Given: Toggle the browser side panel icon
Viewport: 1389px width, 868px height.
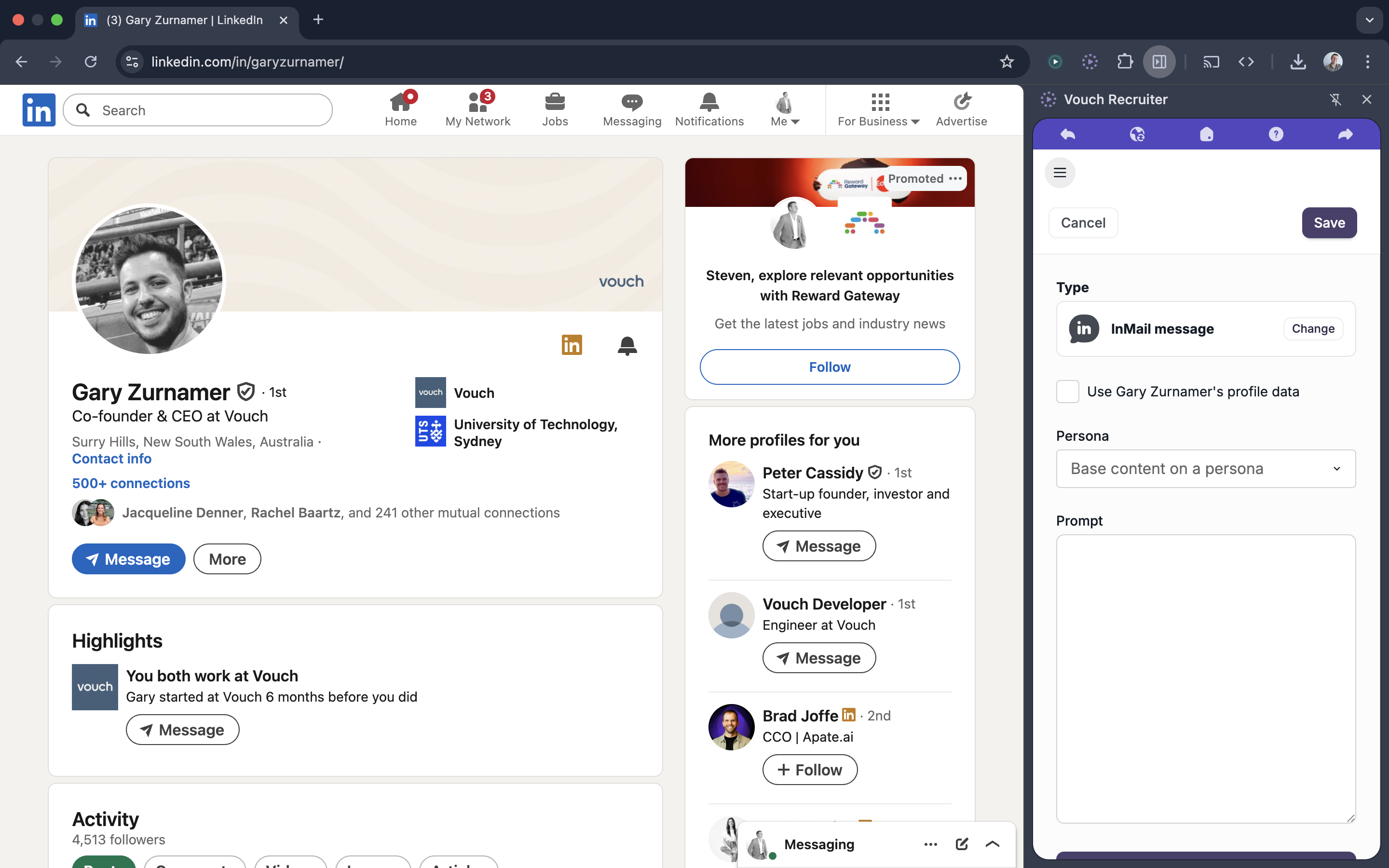Looking at the screenshot, I should coord(1159,61).
